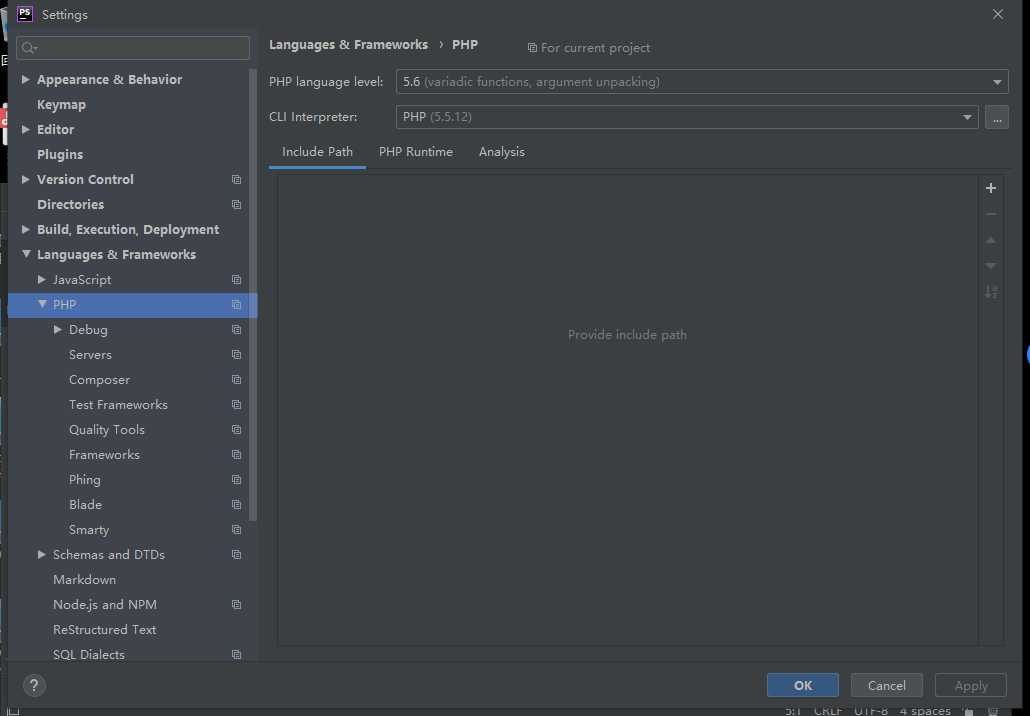This screenshot has height=716, width=1030.
Task: Switch to the PHP Runtime tab
Action: [416, 152]
